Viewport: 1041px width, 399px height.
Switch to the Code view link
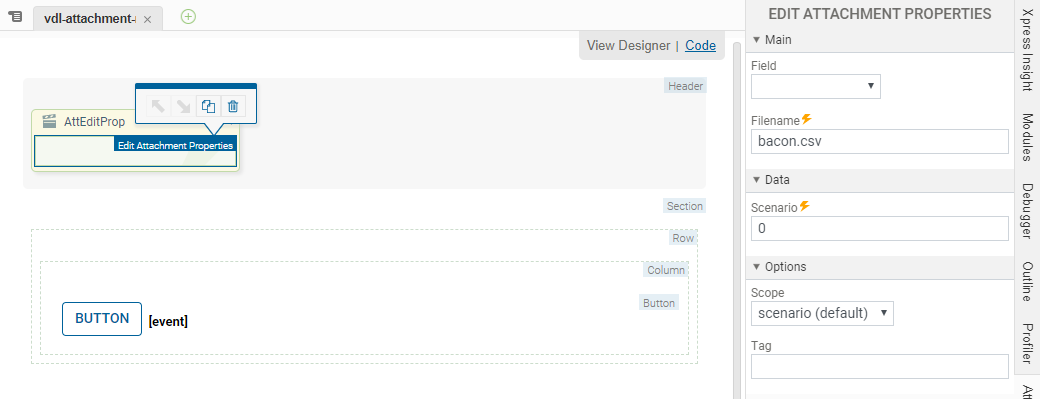700,45
